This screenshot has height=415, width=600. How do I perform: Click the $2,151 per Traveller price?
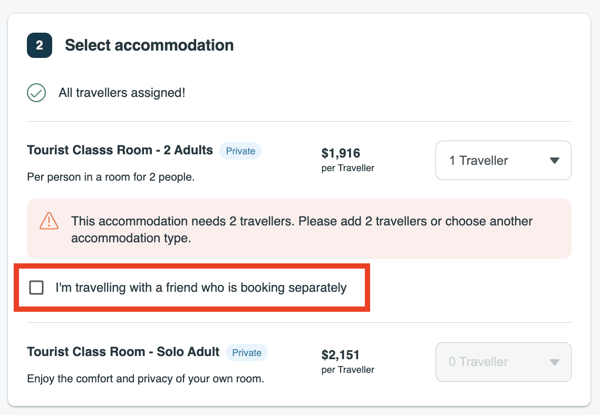(x=348, y=362)
